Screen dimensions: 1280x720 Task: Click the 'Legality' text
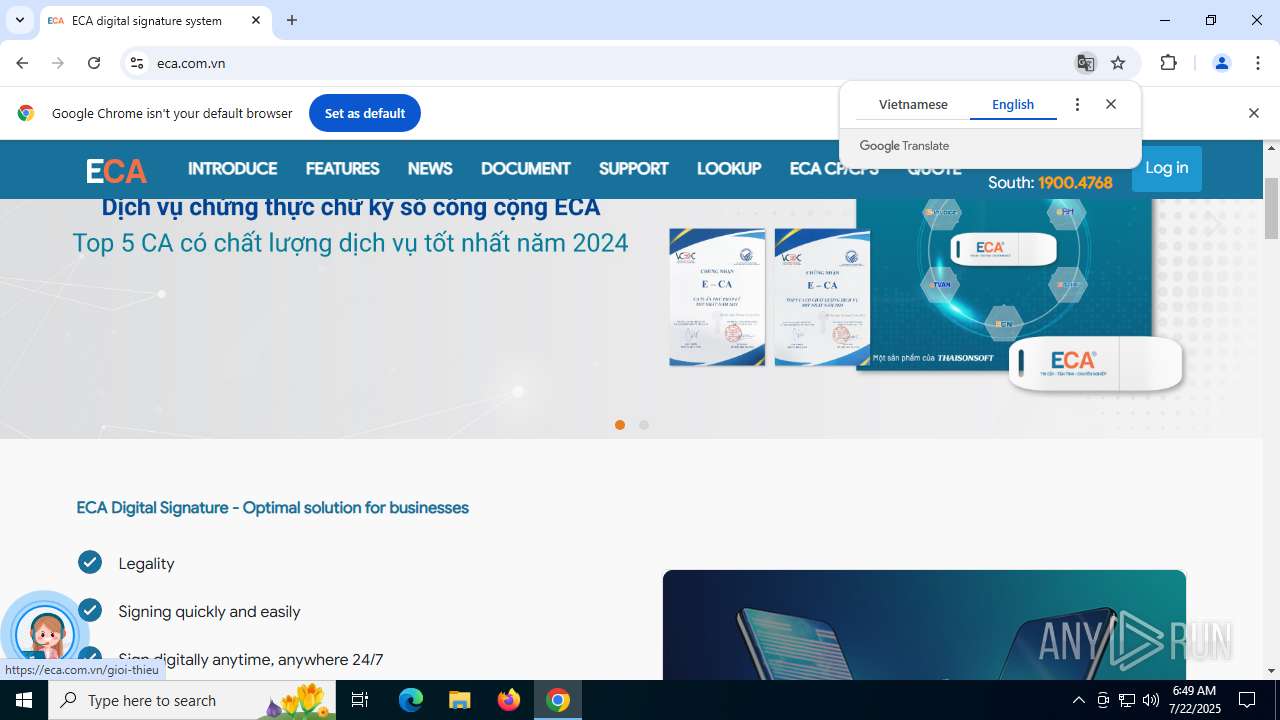click(x=146, y=564)
